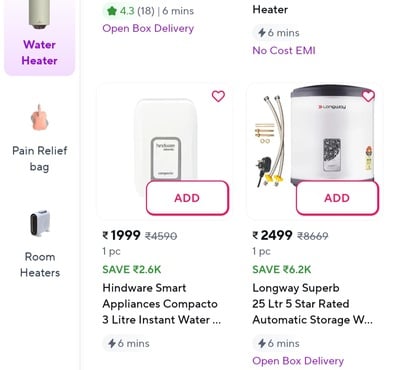Tap Open Box Delivery near 4.3 rating

click(148, 29)
